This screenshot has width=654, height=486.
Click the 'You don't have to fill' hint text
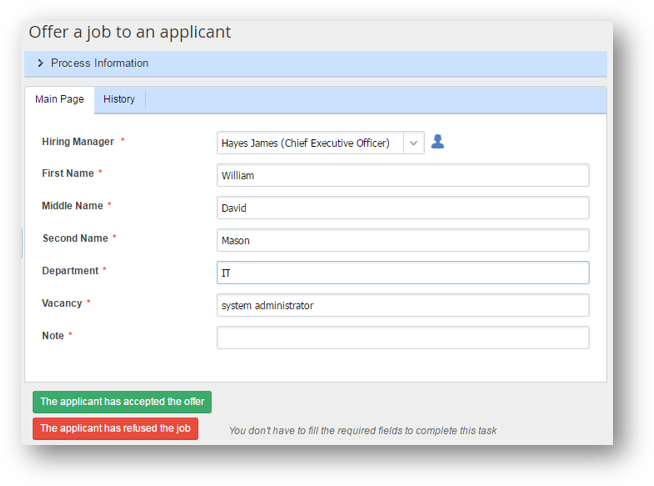click(x=363, y=431)
